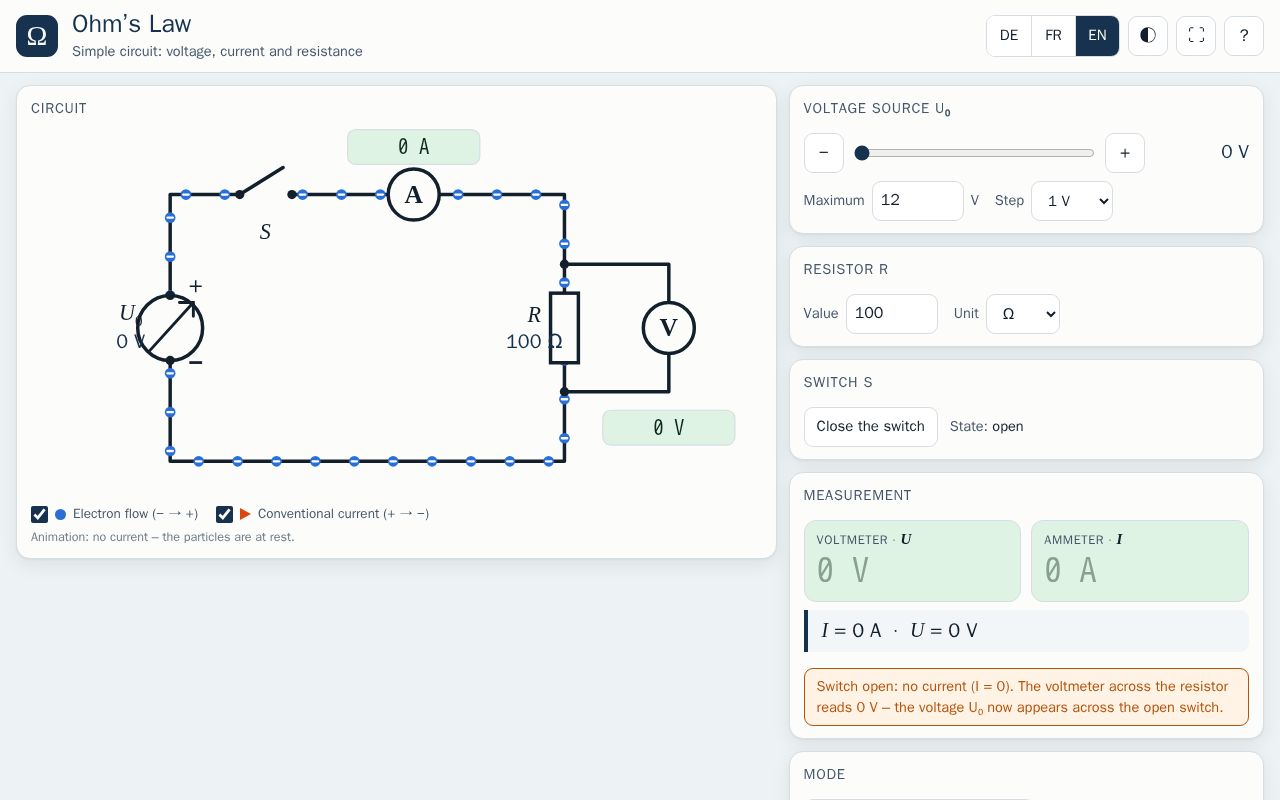Open the resistor Unit dropdown
This screenshot has height=800, width=1280.
click(1023, 314)
